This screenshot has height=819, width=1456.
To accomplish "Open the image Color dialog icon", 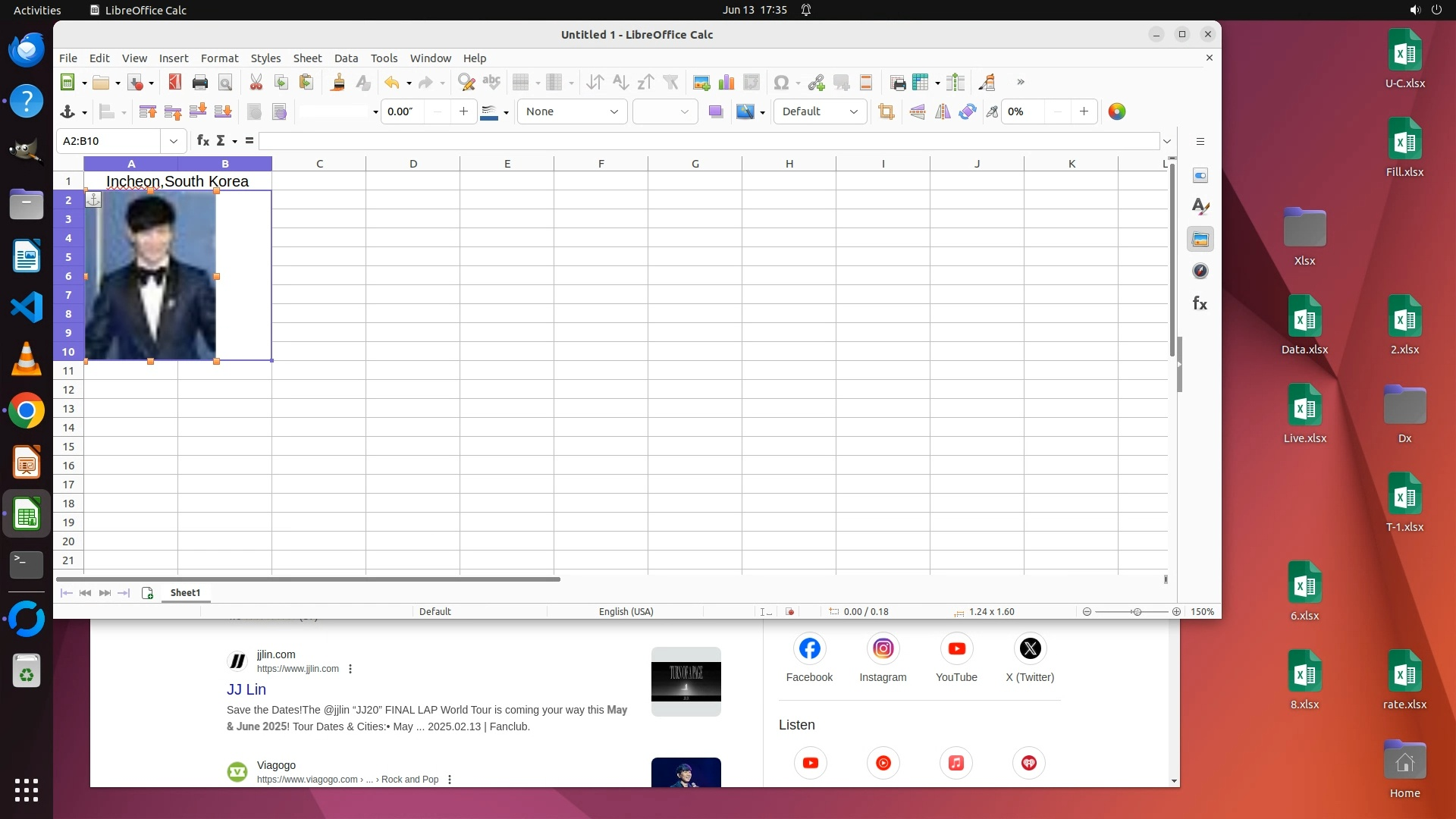I will click(1116, 112).
